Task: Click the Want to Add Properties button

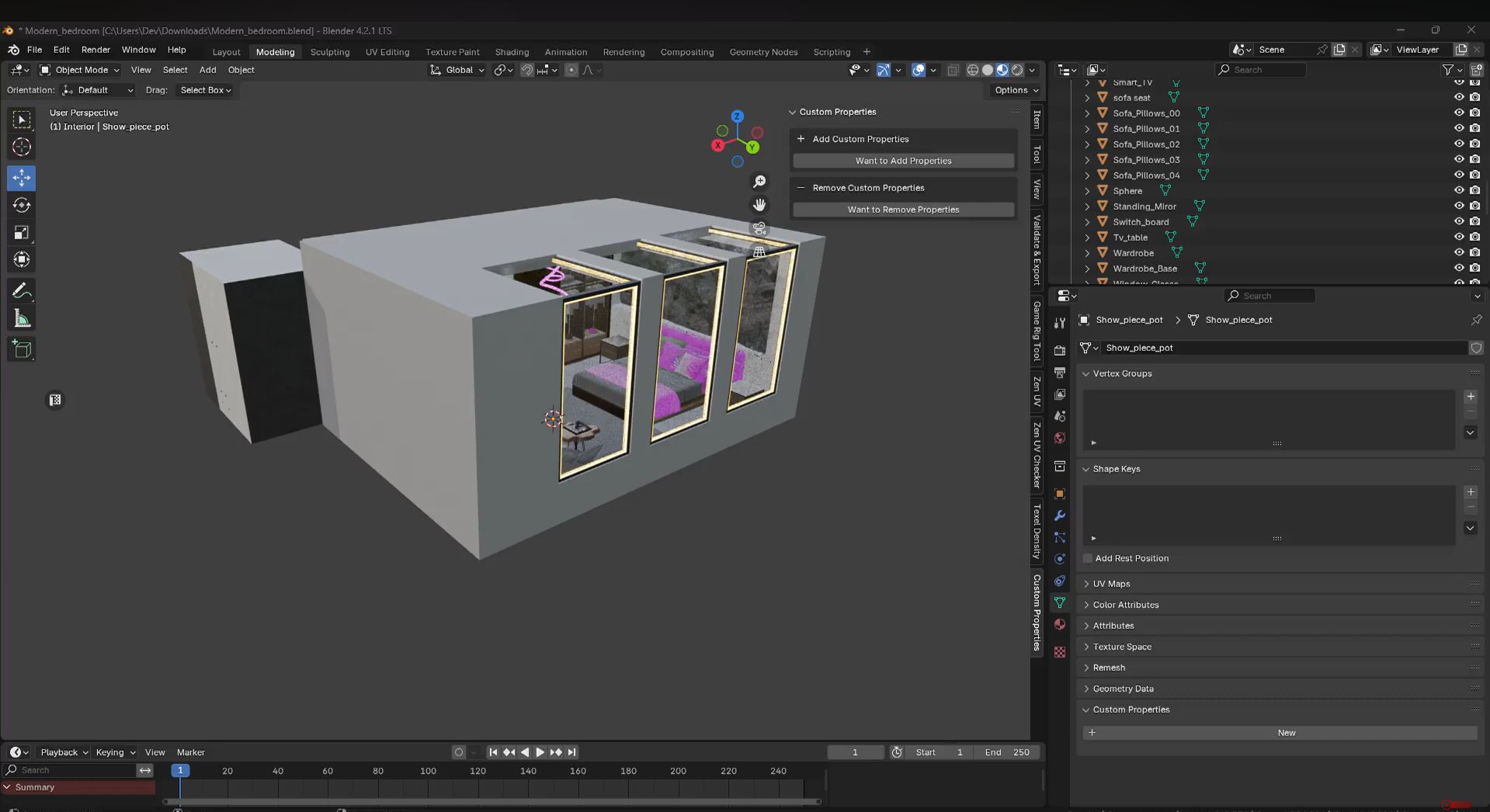Action: (903, 161)
